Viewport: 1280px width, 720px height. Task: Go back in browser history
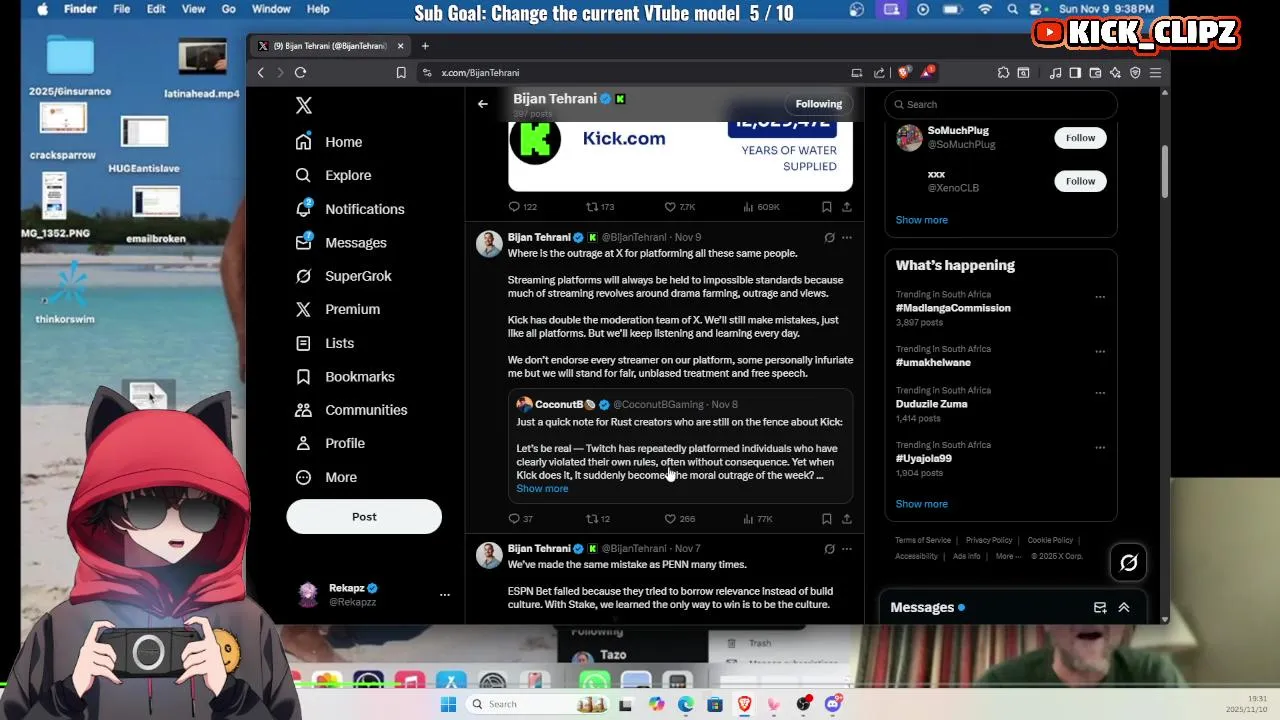(261, 72)
